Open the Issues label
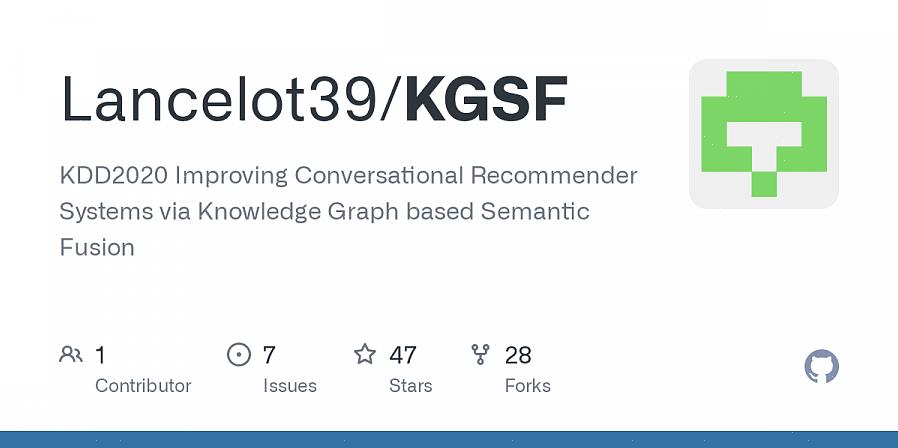Image resolution: width=898 pixels, height=448 pixels. 290,385
